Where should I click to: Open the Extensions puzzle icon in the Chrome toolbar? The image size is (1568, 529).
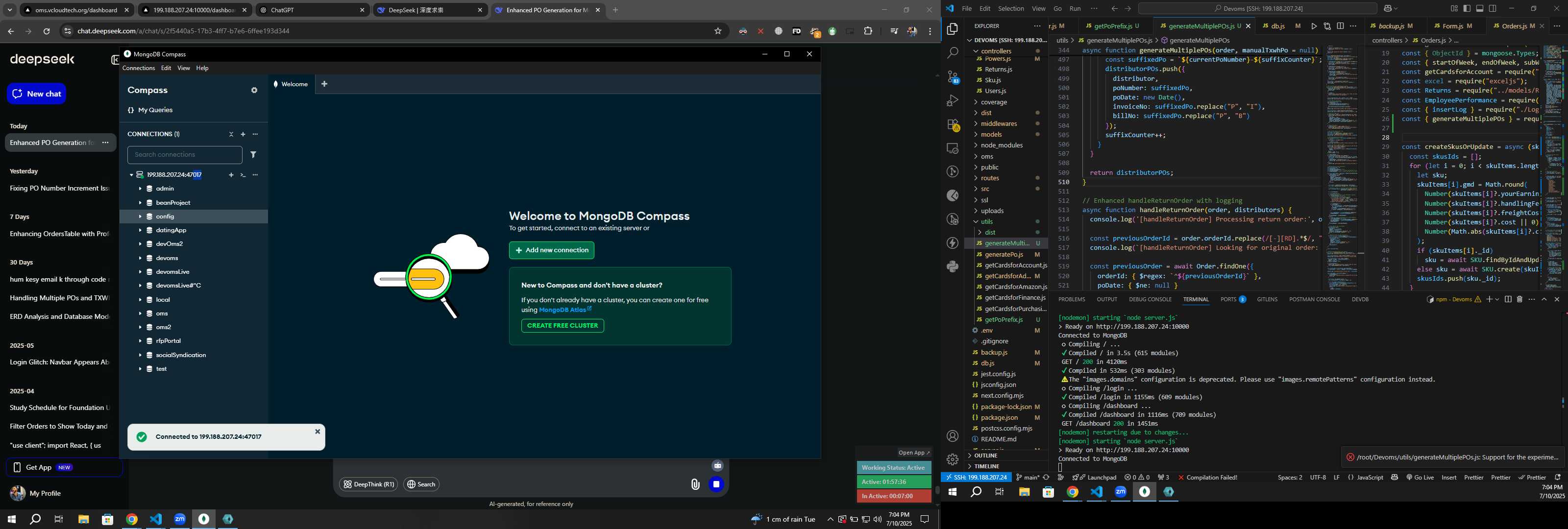click(868, 31)
